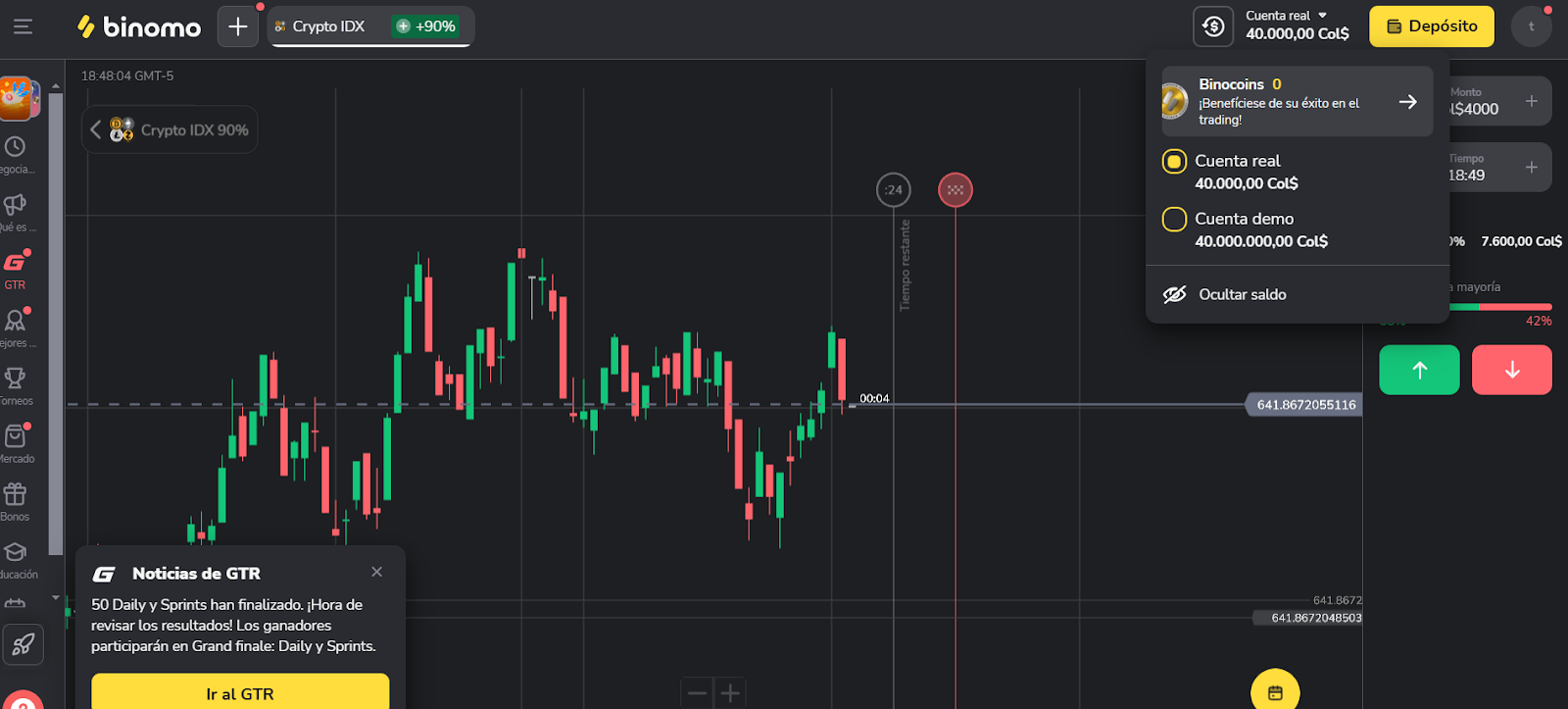Click the yellow calendar icon button
Screen dimensions: 1568x709
(1275, 692)
